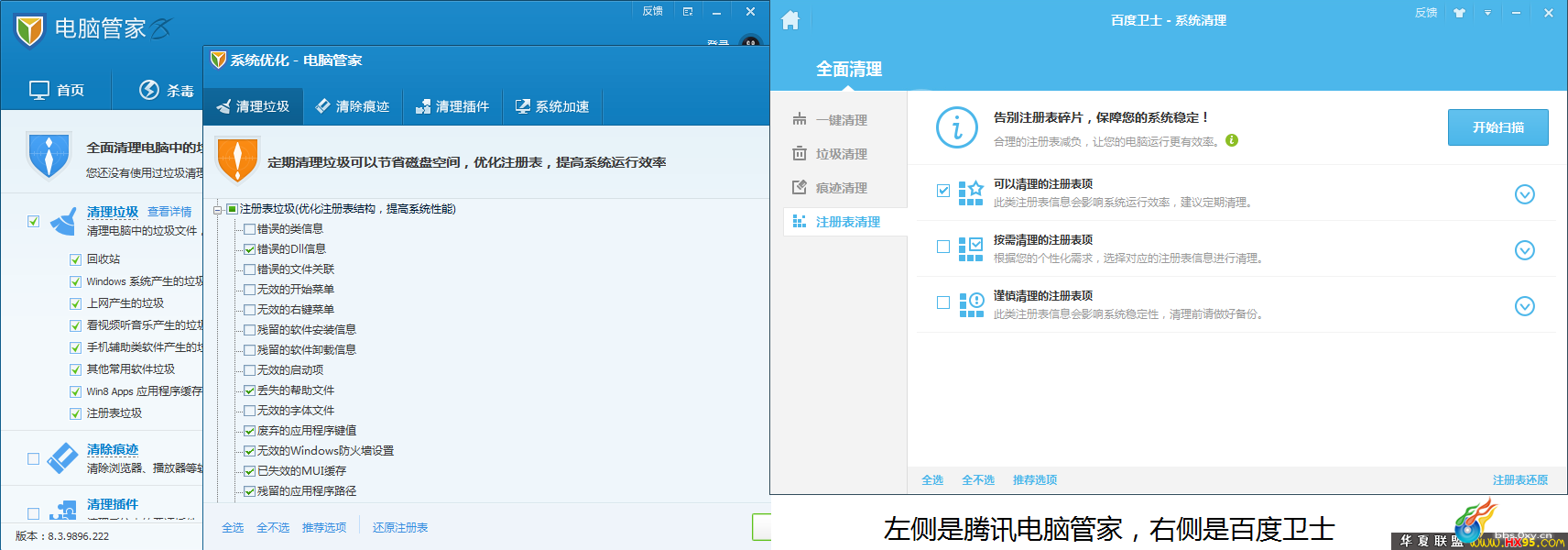This screenshot has width=1568, height=550.
Task: Switch to the 清理插件 tab
Action: click(x=452, y=106)
